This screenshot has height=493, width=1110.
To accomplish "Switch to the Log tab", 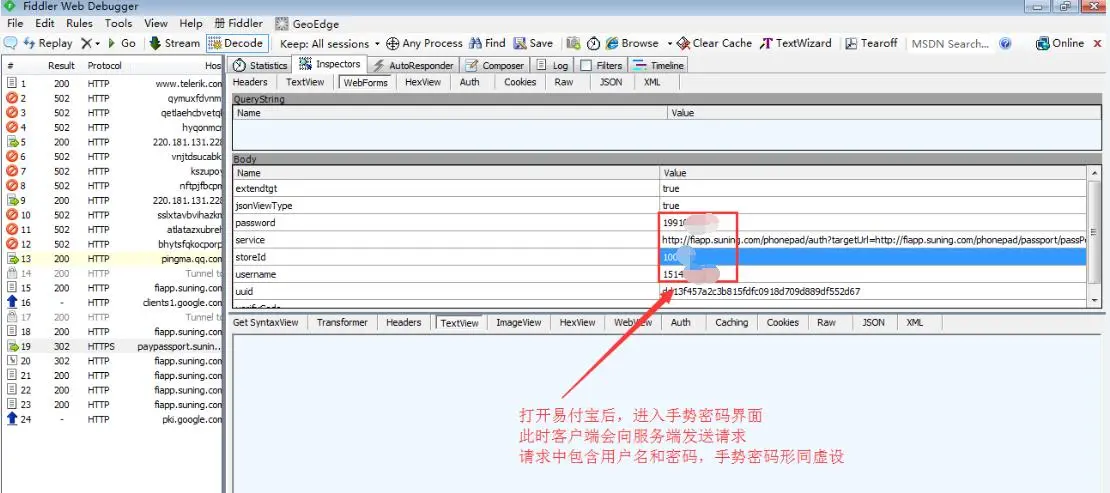I will click(x=551, y=65).
